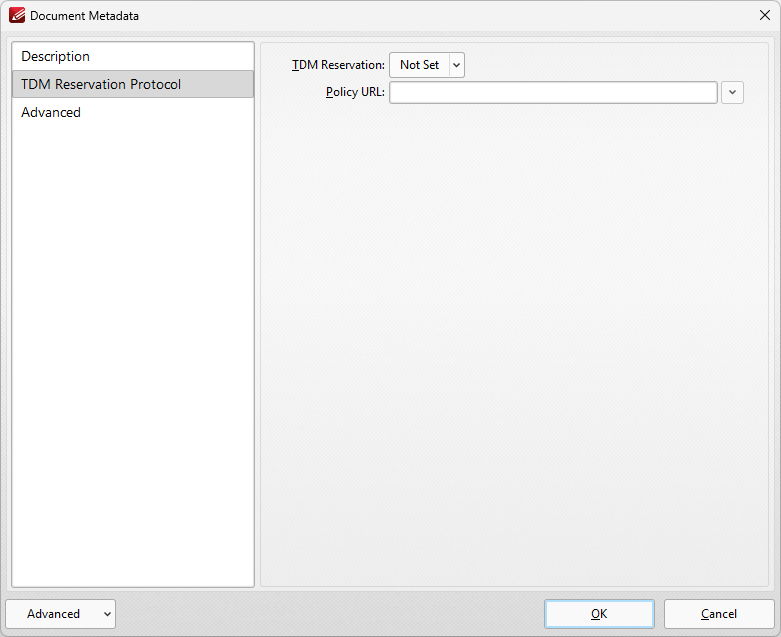Expand the Policy URL arrow button
Viewport: 781px width, 637px height.
tap(732, 93)
